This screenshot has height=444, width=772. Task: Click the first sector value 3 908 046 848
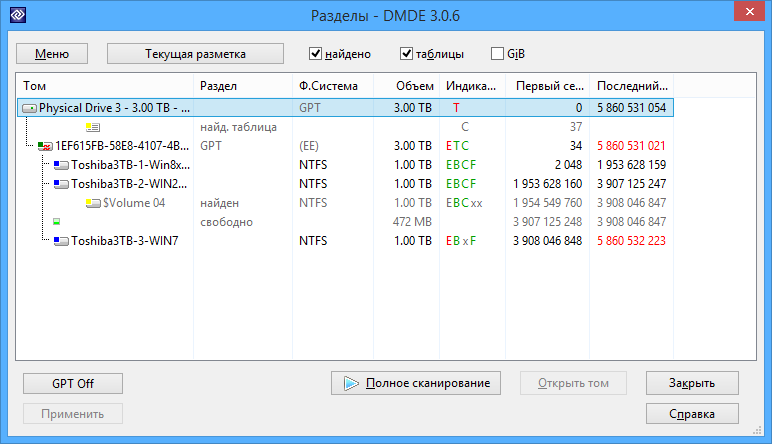pos(547,241)
